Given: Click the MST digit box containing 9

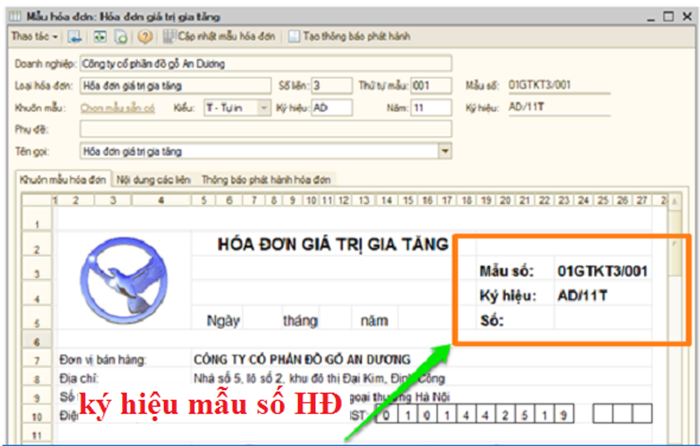Looking at the screenshot, I should tap(564, 415).
